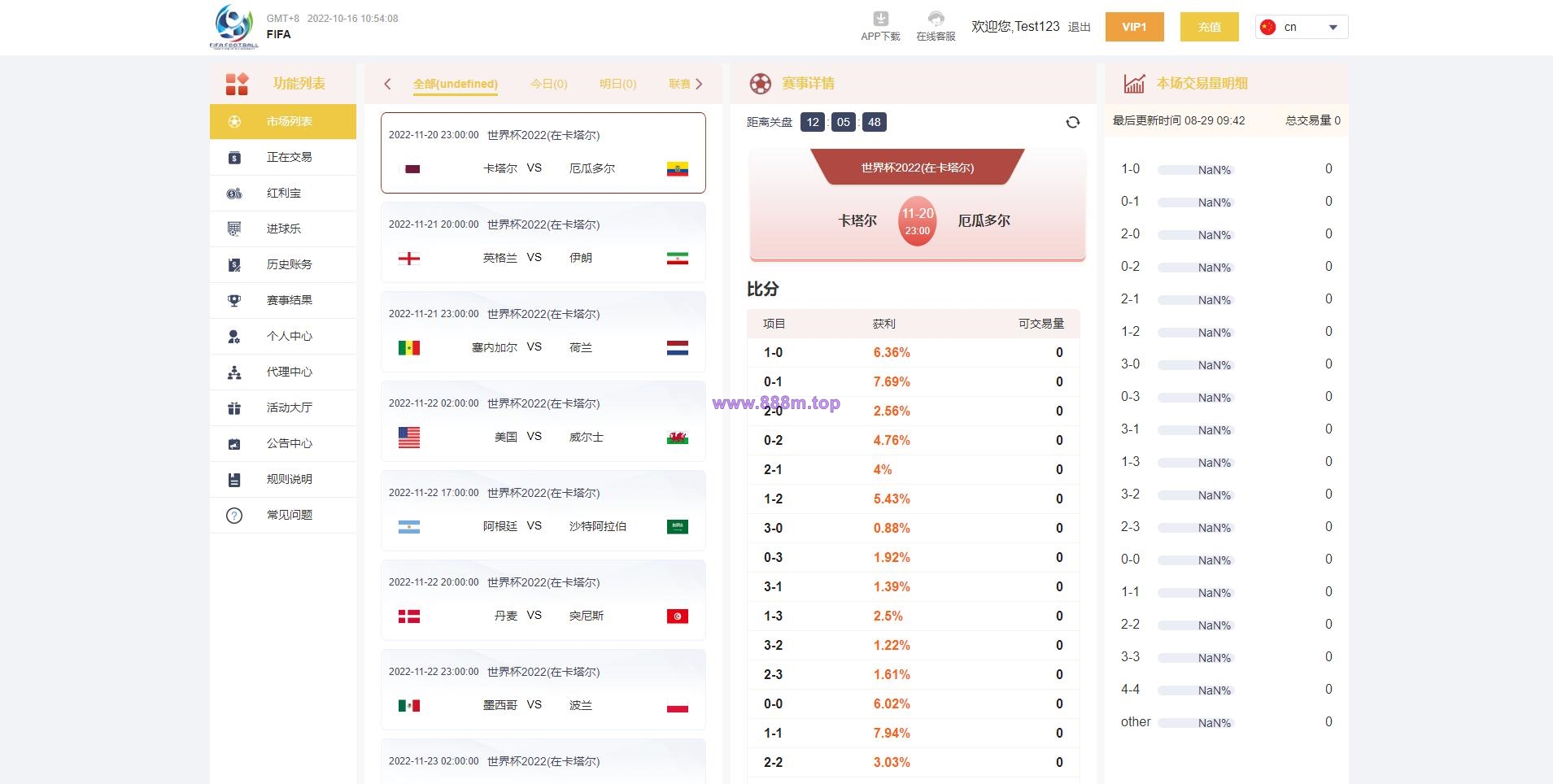Go to previous match tabs with left chevron

point(387,84)
